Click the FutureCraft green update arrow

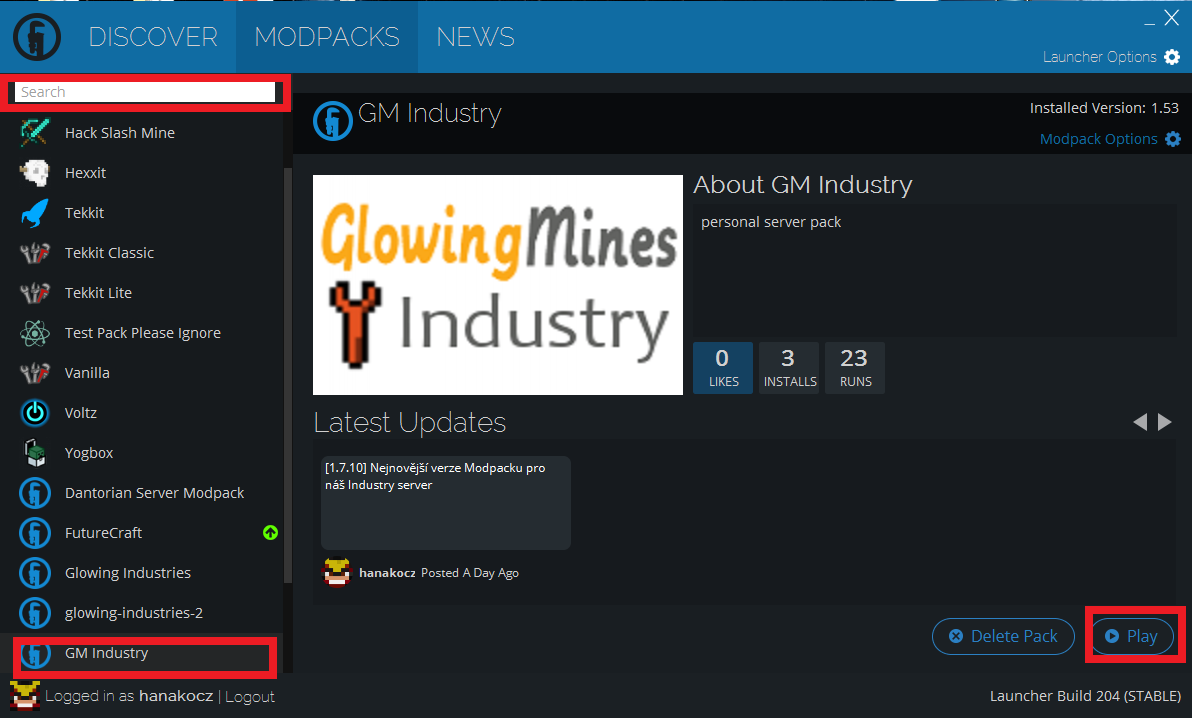(x=270, y=533)
